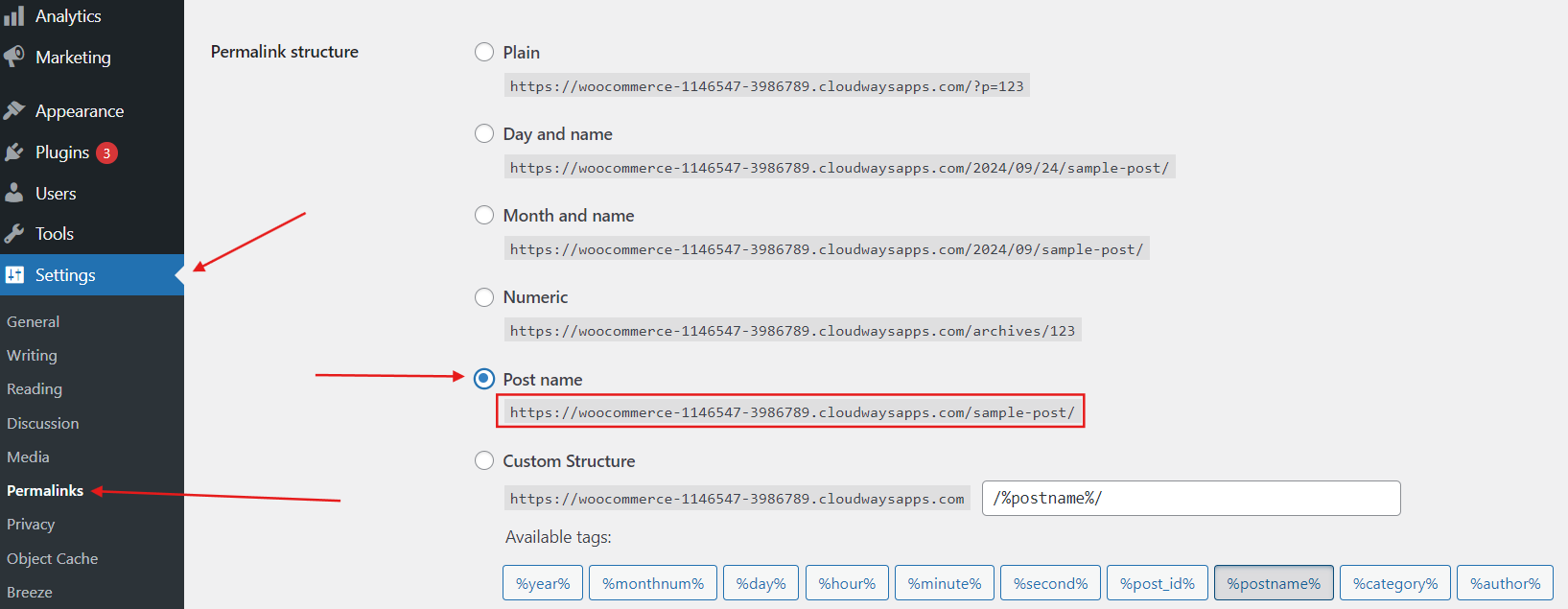Add the %year% tag
The height and width of the screenshot is (609, 1568).
pos(543,583)
